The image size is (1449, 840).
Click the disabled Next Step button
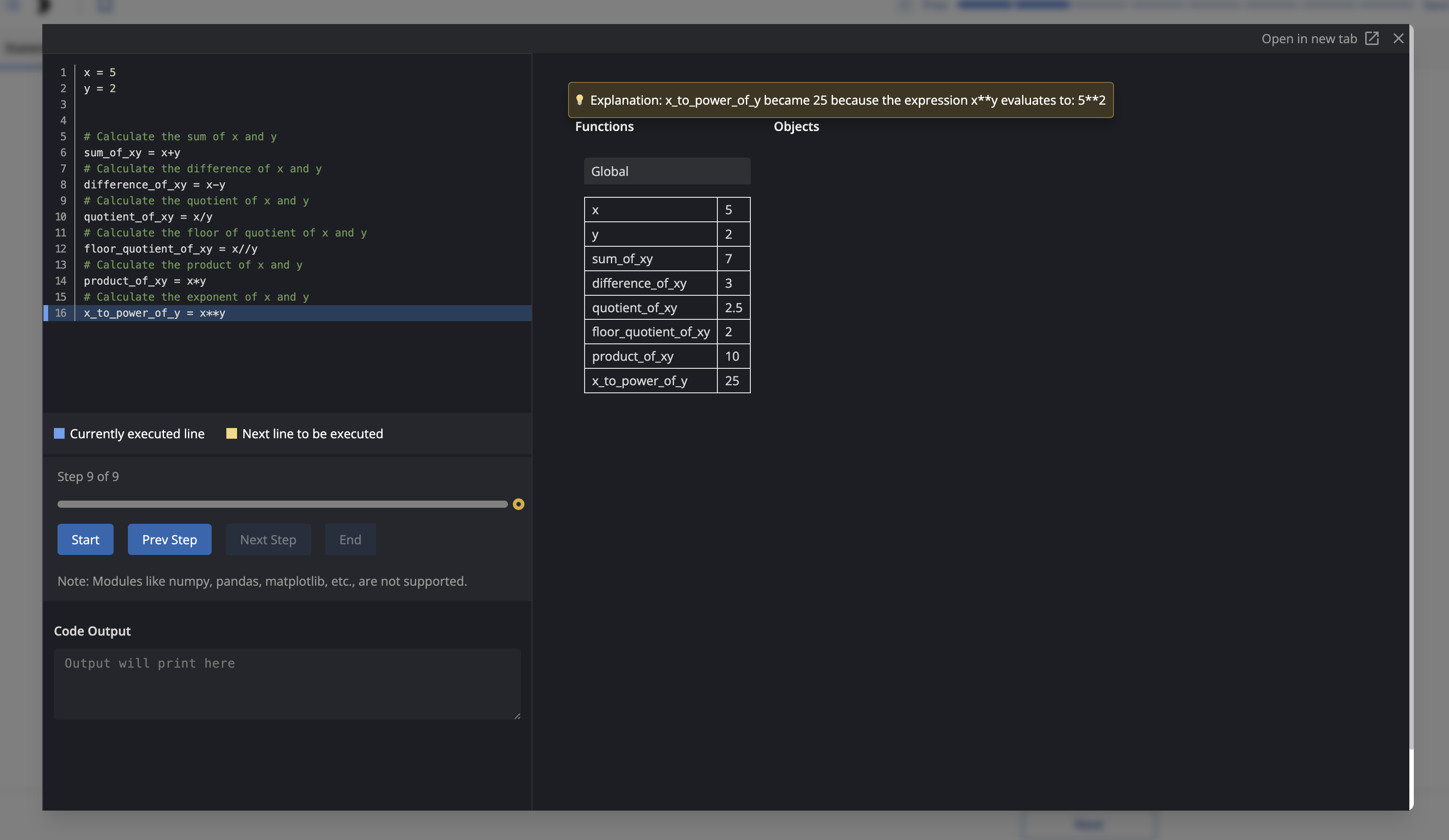click(268, 539)
